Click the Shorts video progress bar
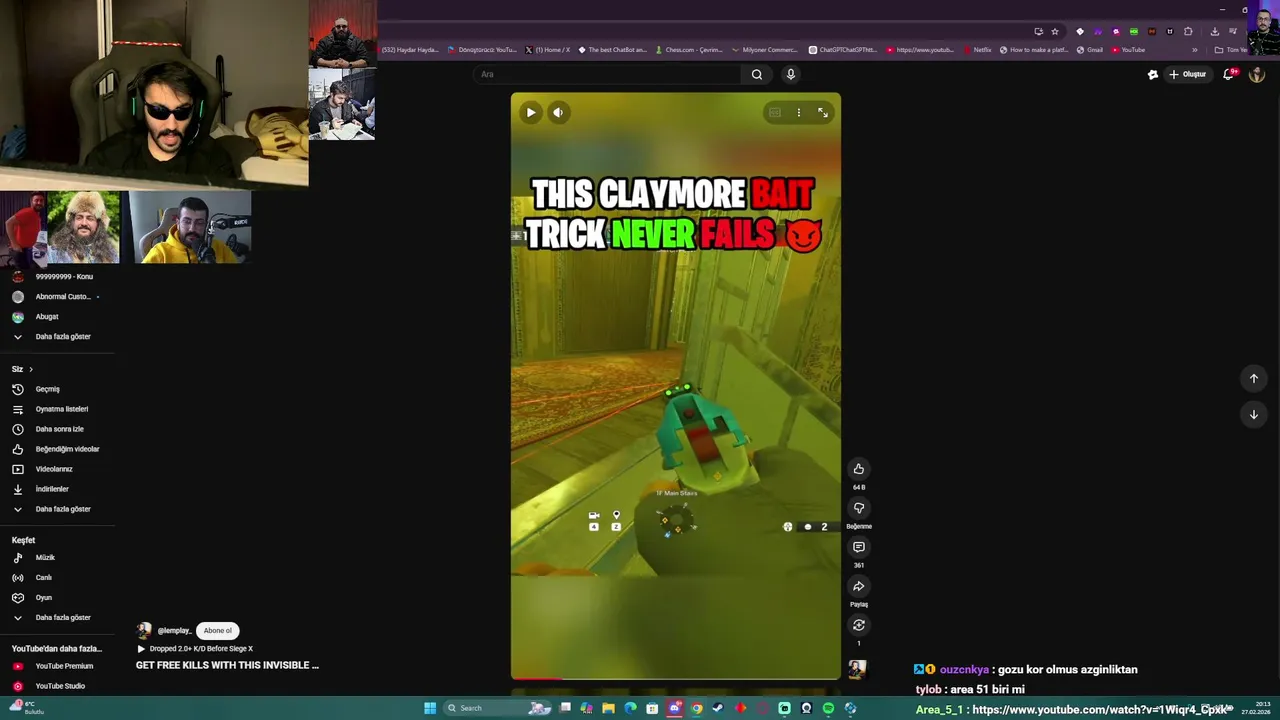The image size is (1280, 720). [x=676, y=679]
